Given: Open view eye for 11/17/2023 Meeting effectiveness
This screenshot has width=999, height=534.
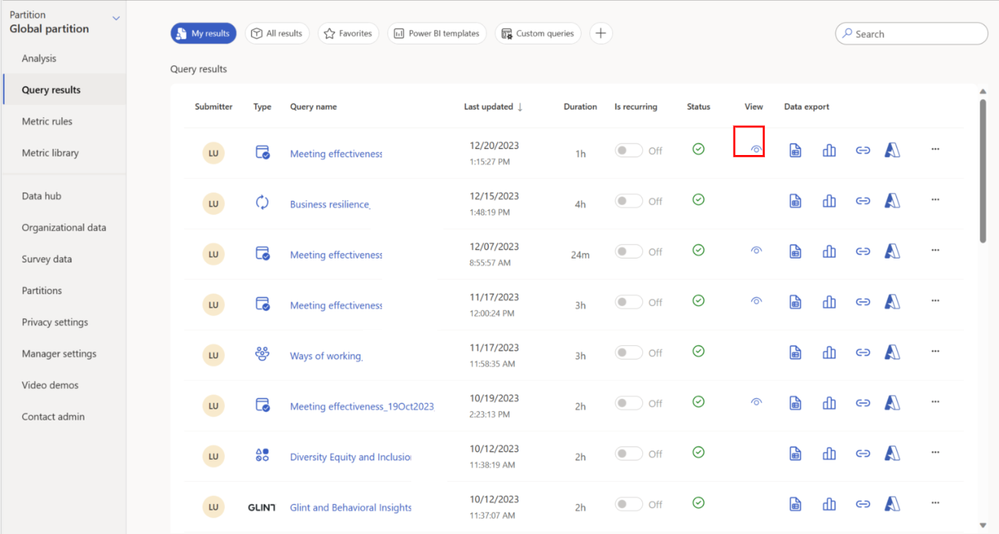Looking at the screenshot, I should click(756, 301).
